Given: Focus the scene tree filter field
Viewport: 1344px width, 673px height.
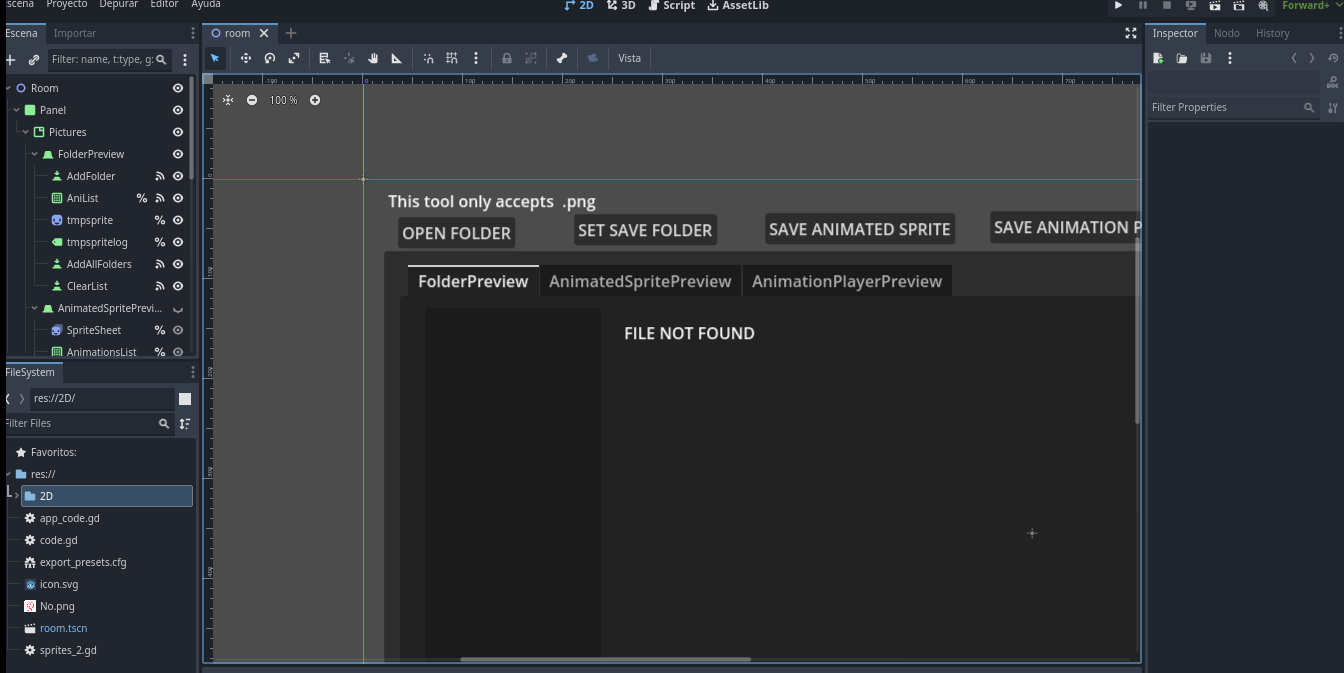Looking at the screenshot, I should [110, 60].
